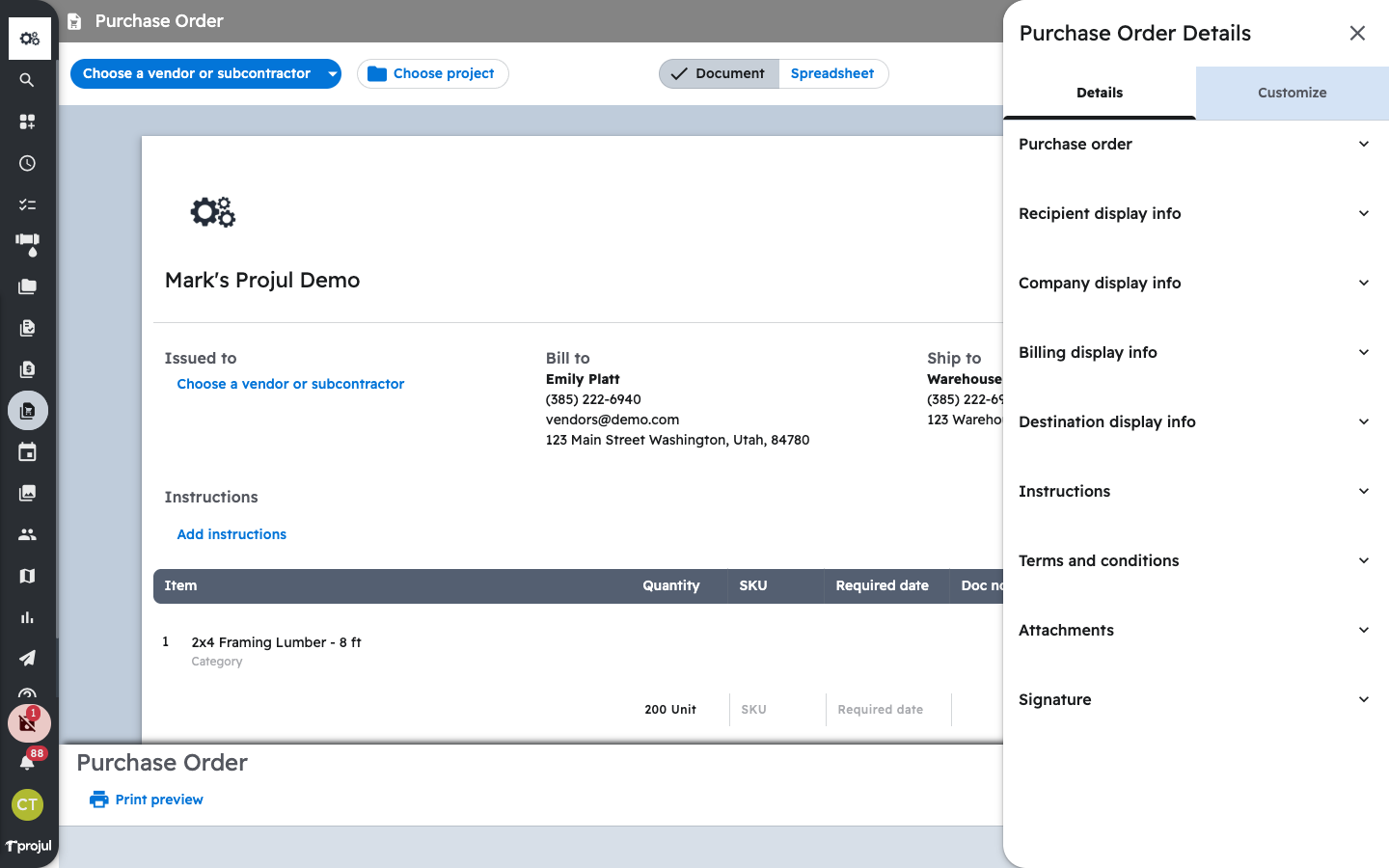The image size is (1389, 868).
Task: Open the CT user avatar menu
Action: [x=27, y=804]
